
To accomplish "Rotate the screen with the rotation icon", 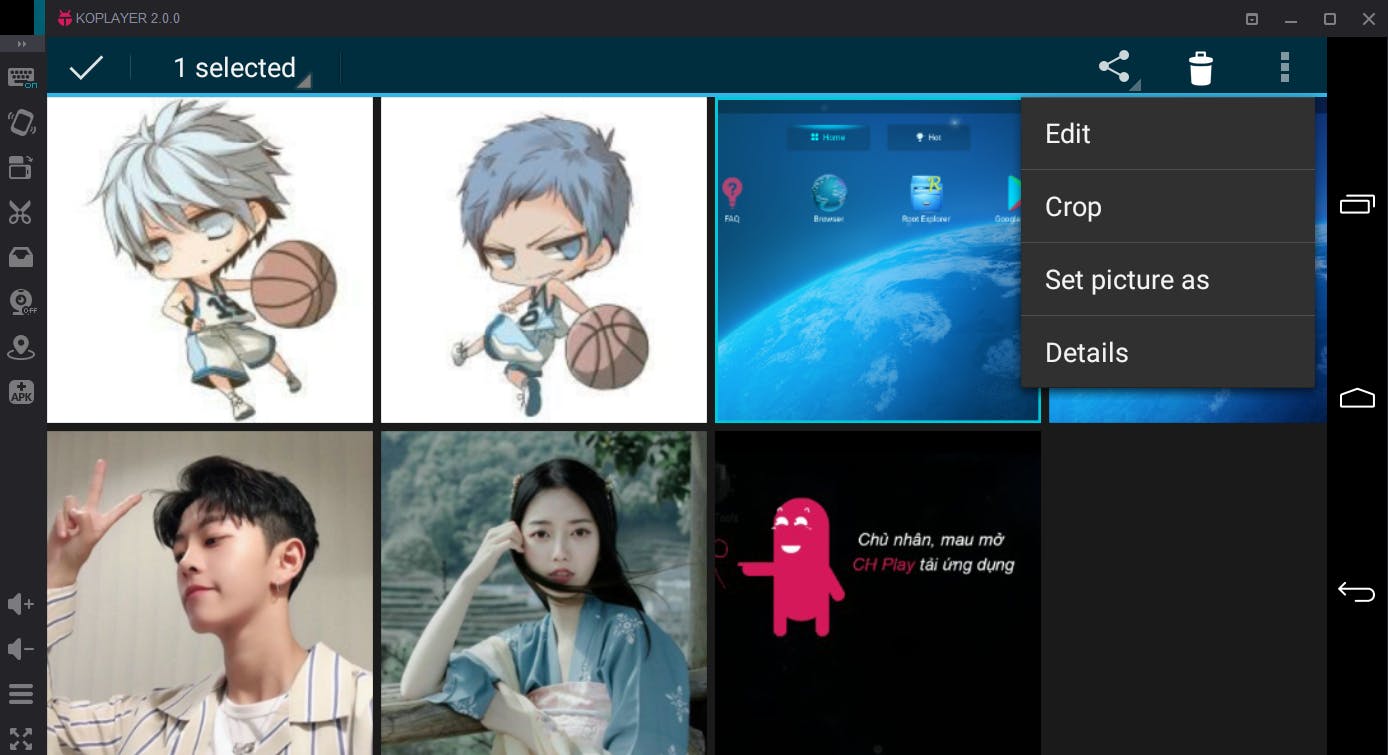I will tap(21, 167).
